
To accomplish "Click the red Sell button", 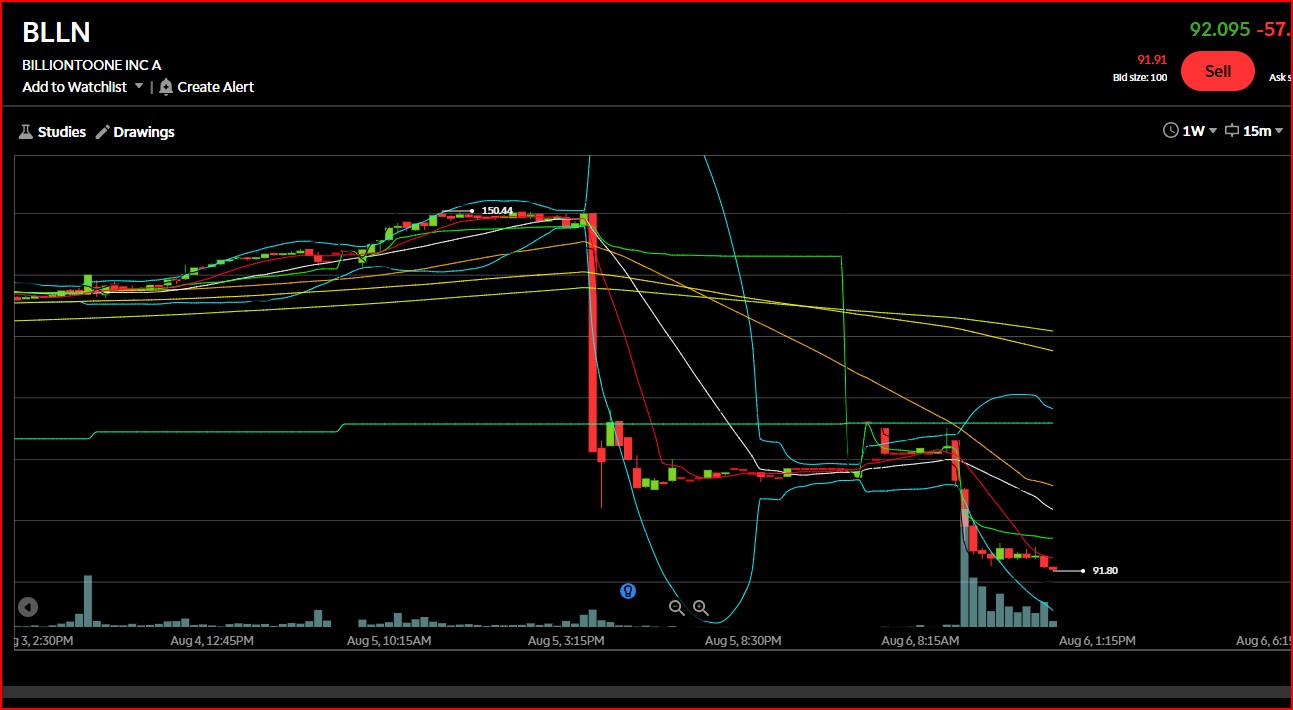I will point(1217,71).
